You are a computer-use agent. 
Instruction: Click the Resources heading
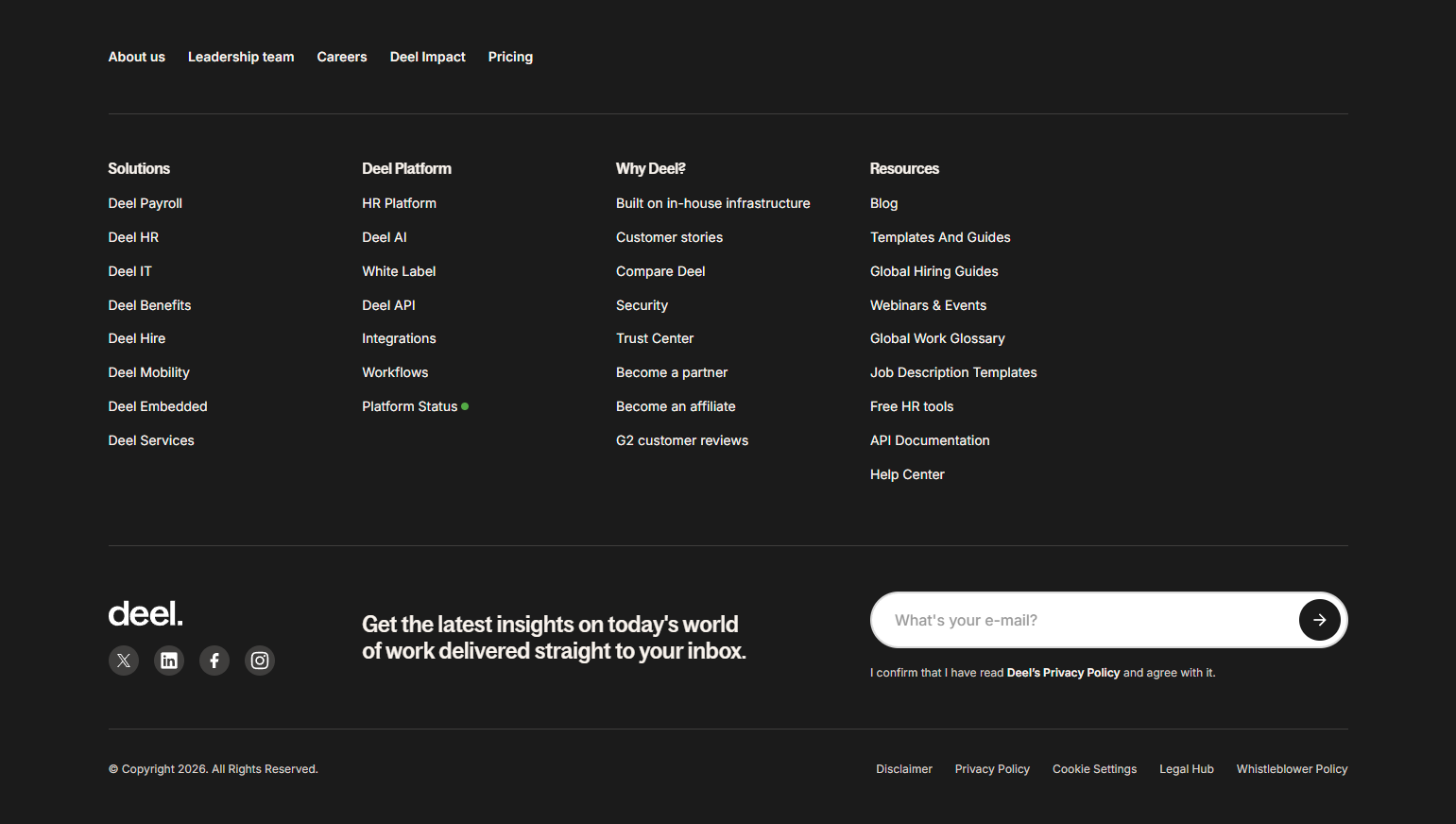pos(904,168)
